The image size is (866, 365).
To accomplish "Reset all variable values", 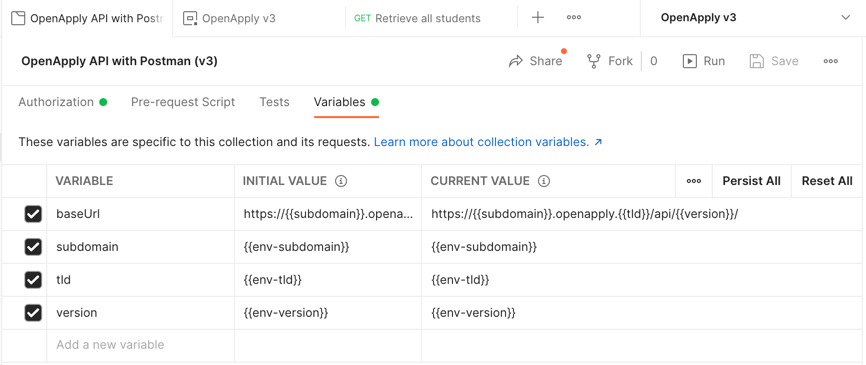I will click(827, 181).
